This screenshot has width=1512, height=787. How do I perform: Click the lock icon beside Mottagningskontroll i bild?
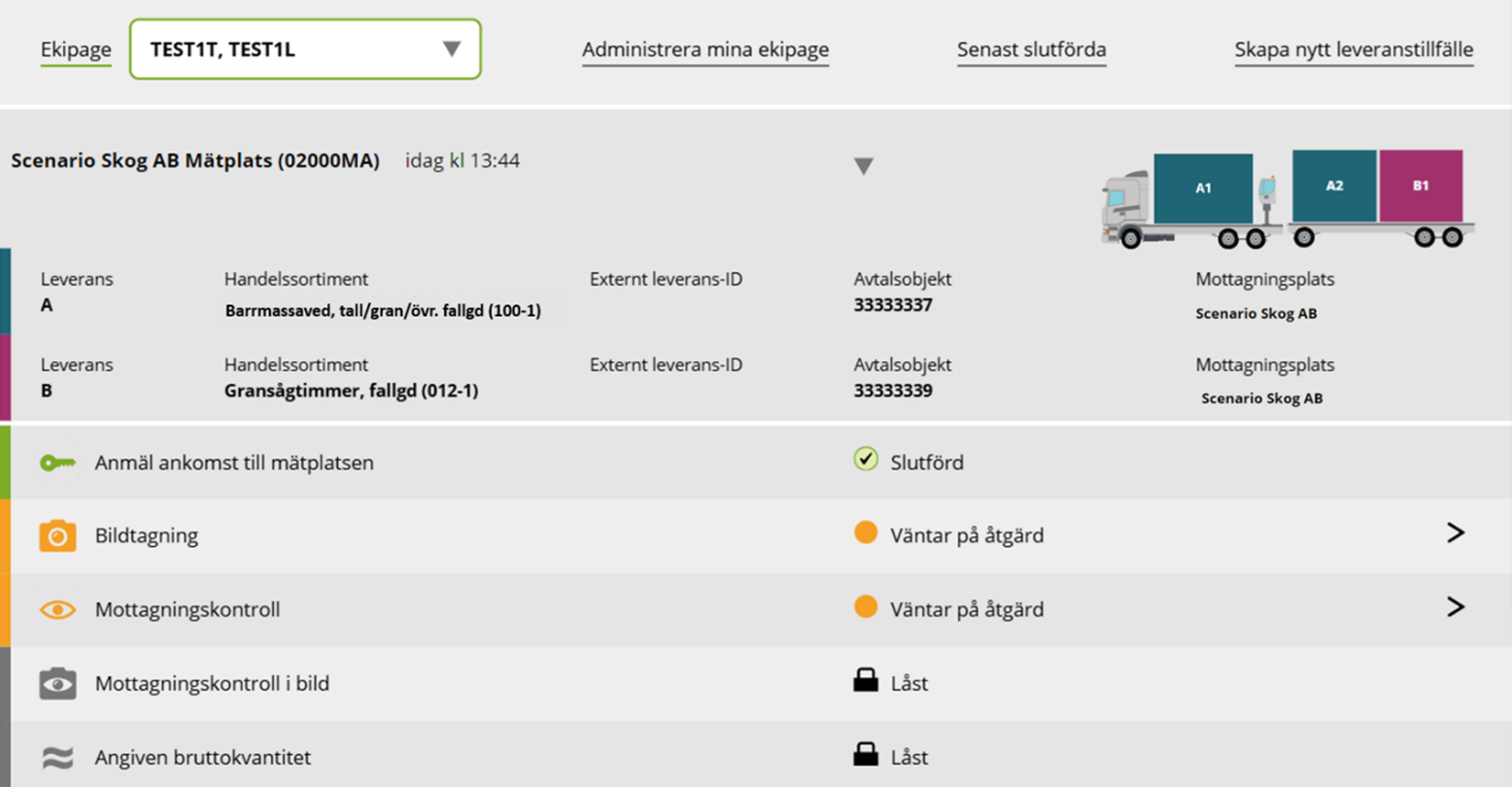coord(865,680)
